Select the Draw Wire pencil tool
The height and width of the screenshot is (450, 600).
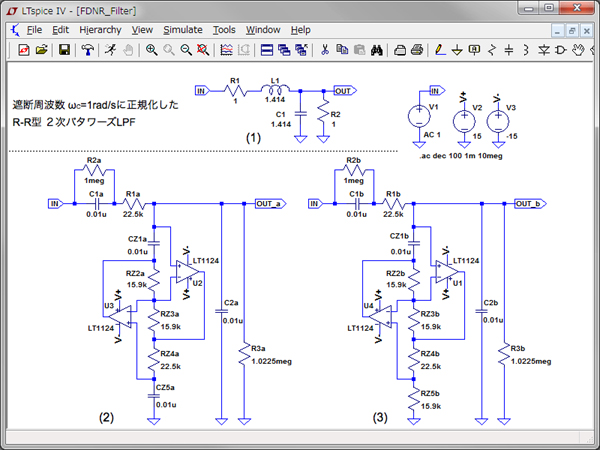440,49
